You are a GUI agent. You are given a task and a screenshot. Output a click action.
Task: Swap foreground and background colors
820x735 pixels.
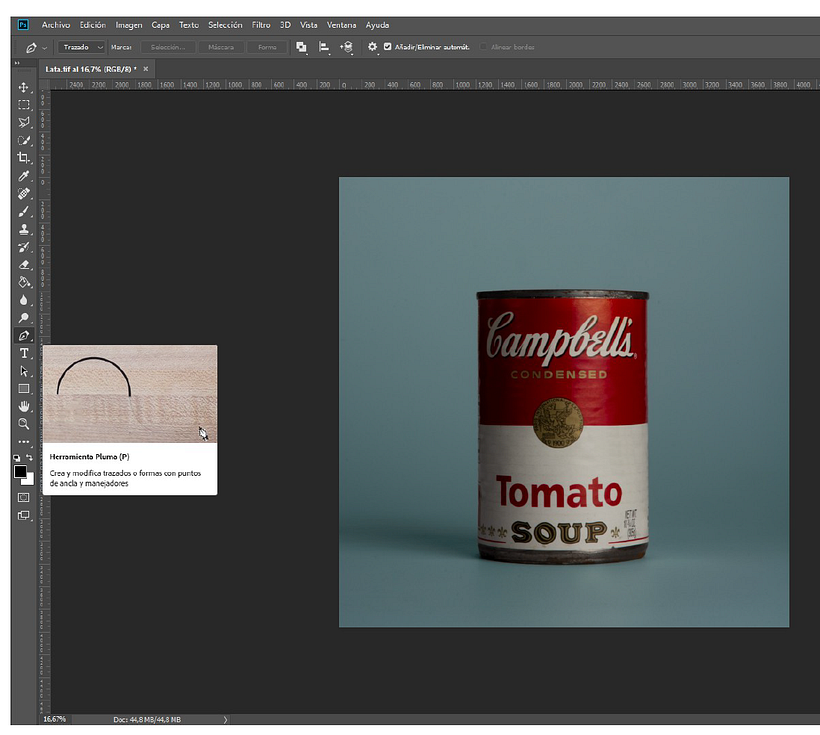point(29,458)
